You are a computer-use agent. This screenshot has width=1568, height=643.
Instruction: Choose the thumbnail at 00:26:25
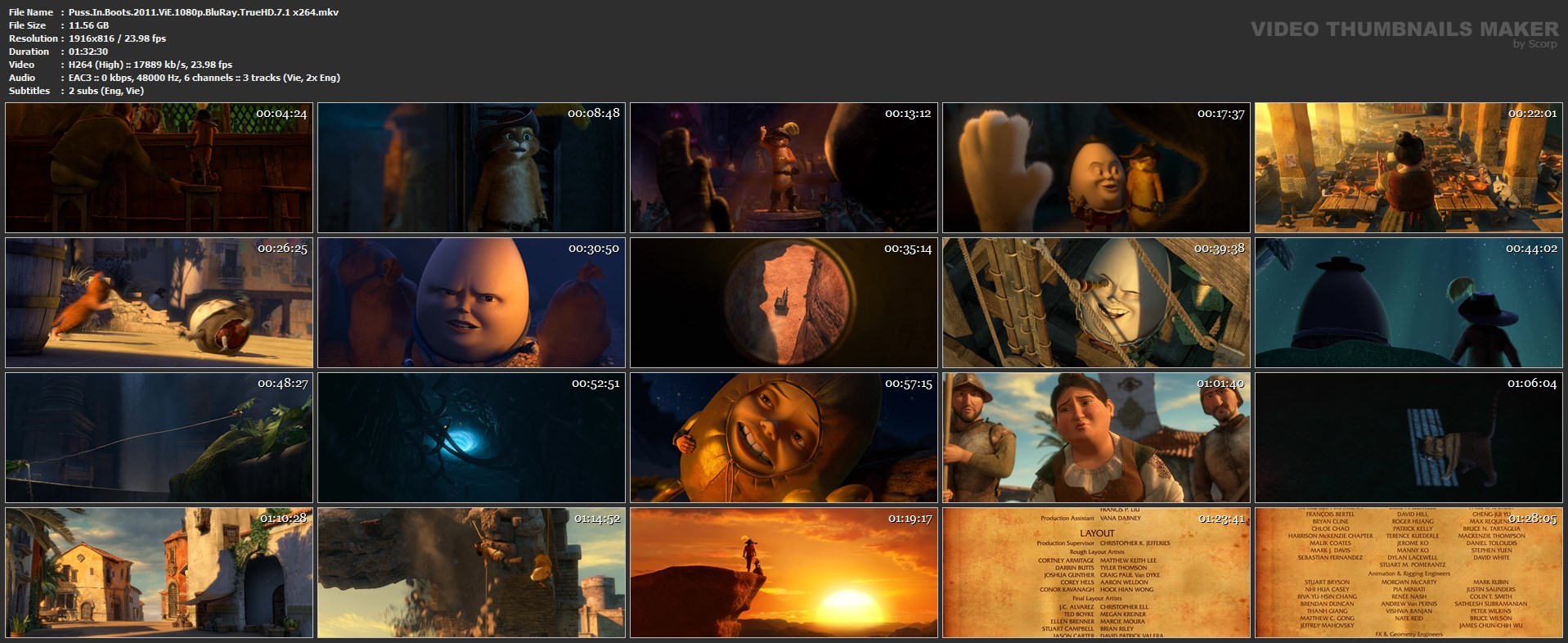(x=159, y=303)
